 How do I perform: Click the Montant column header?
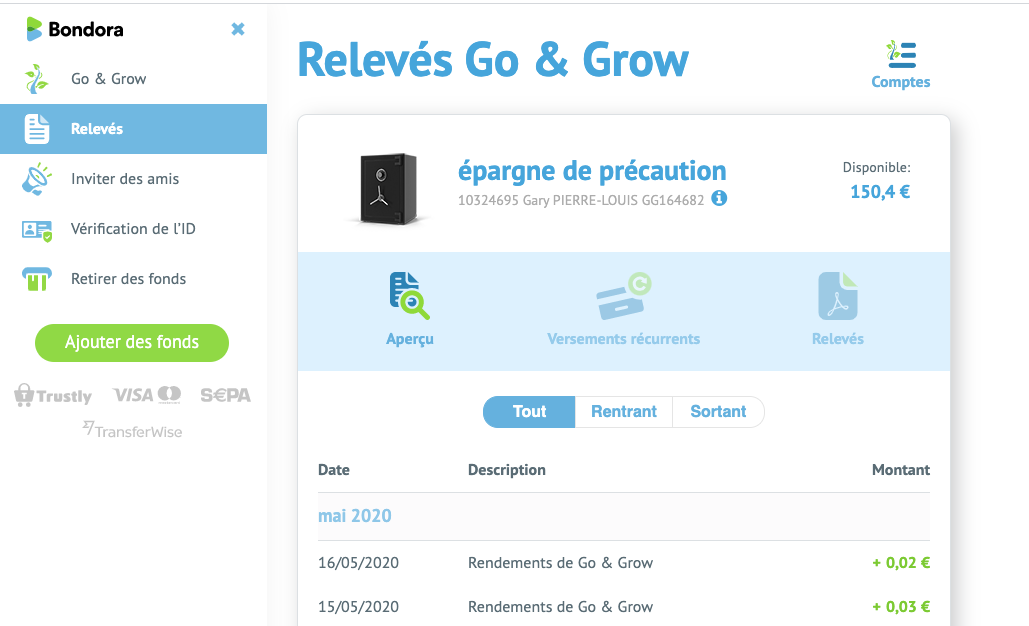(900, 470)
